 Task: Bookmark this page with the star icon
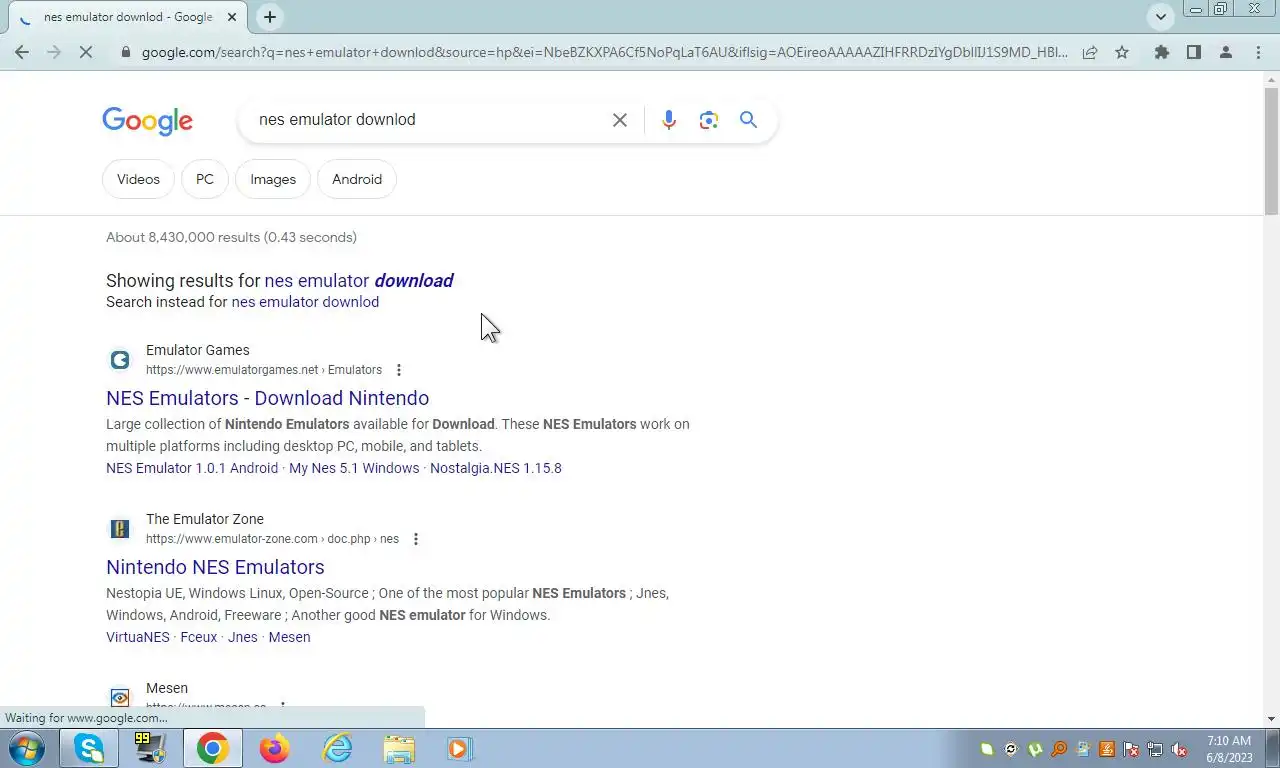pyautogui.click(x=1122, y=52)
